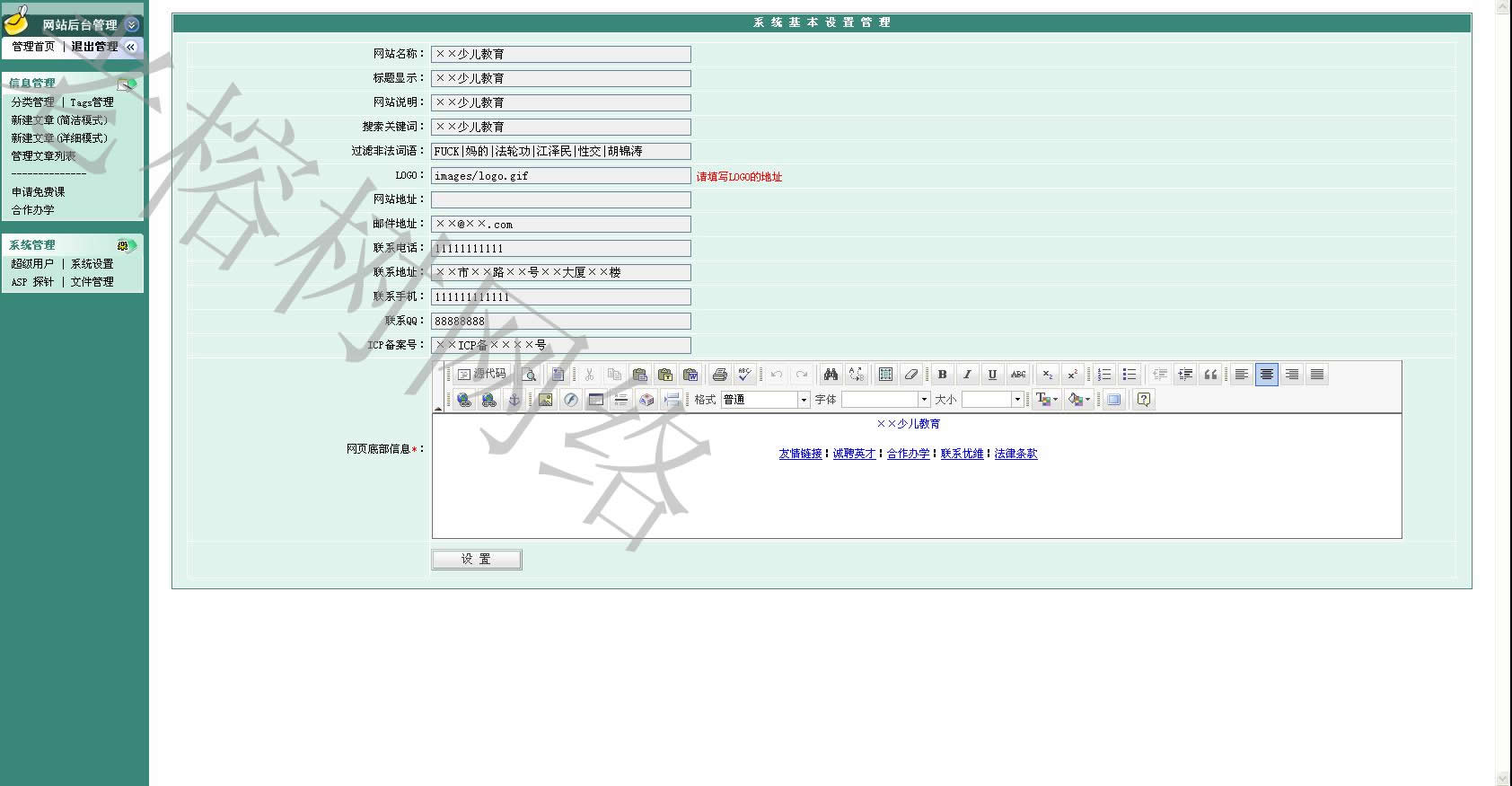Viewport: 1512px width, 786px height.
Task: Toggle underline formatting
Action: pos(992,375)
